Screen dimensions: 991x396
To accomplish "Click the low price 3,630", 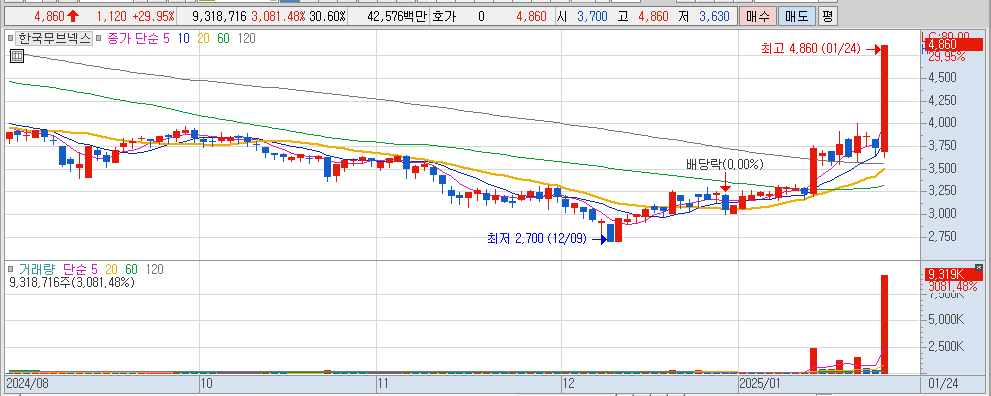I will (713, 16).
